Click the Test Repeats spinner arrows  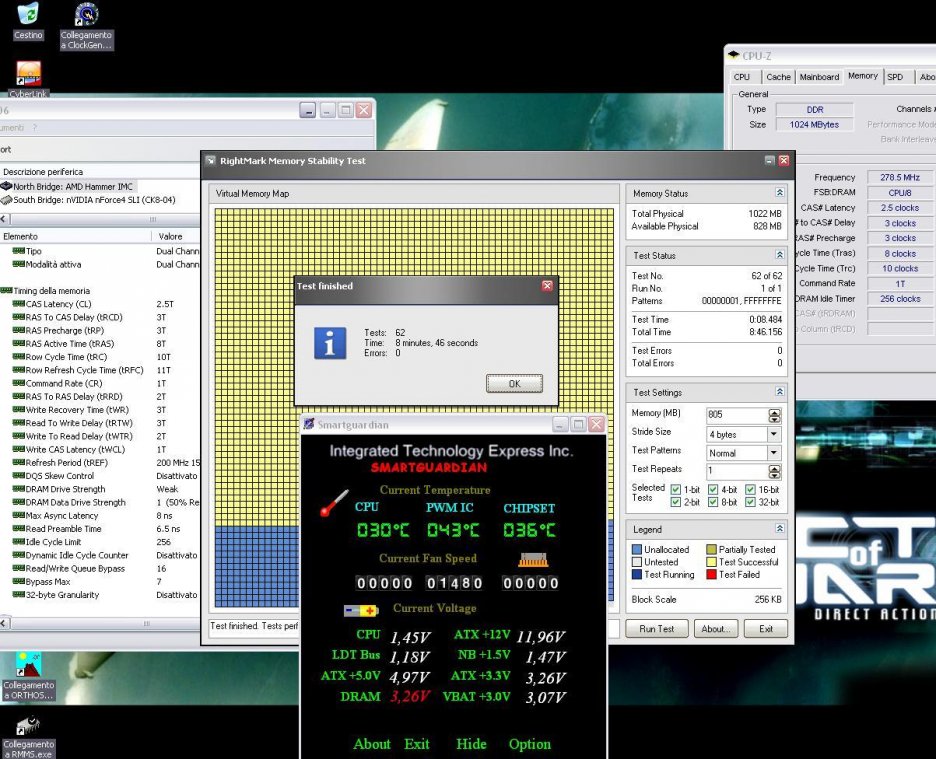tap(774, 472)
